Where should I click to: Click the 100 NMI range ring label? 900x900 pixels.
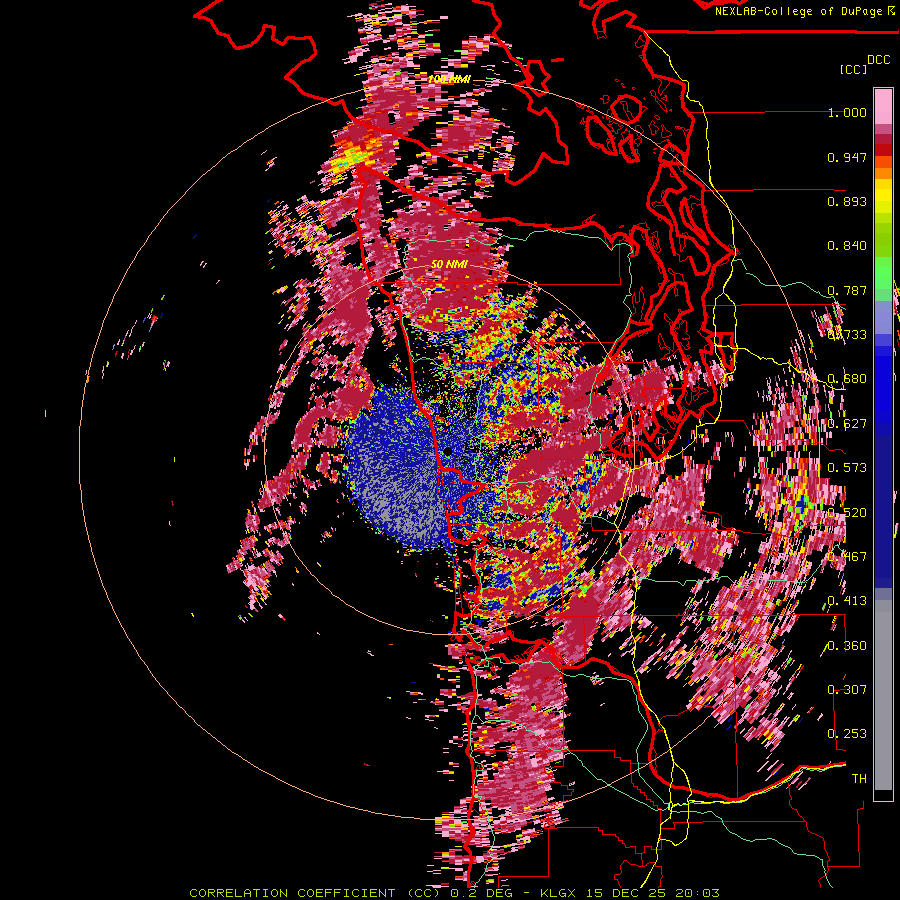450,79
